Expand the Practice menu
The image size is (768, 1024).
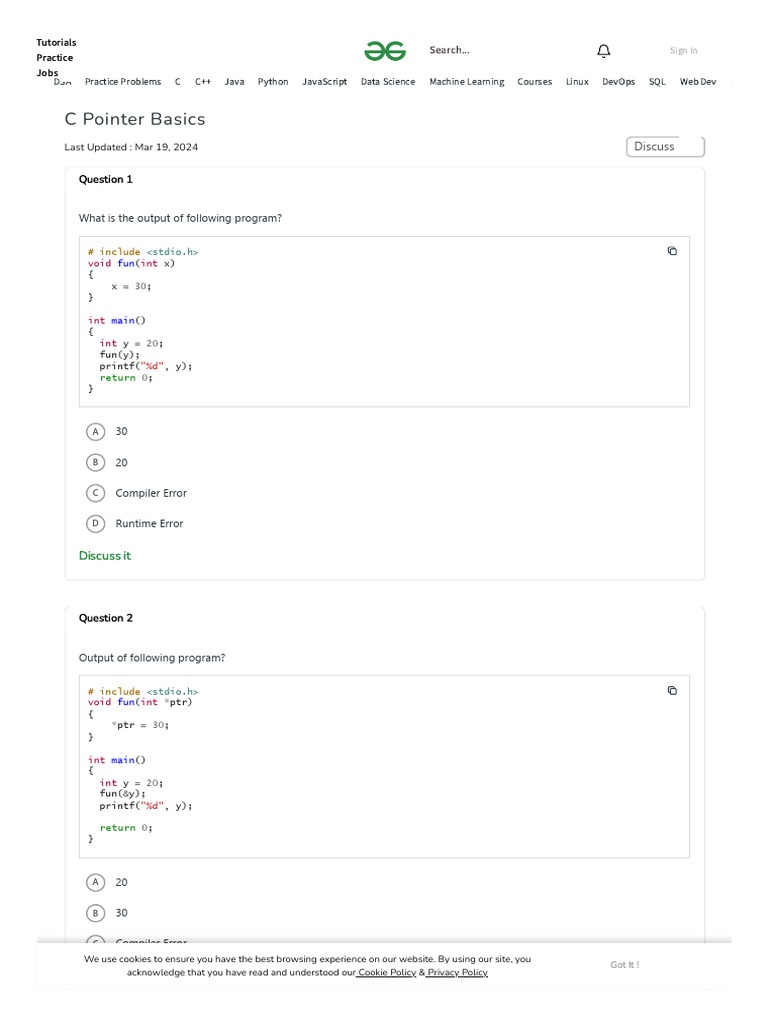click(55, 58)
